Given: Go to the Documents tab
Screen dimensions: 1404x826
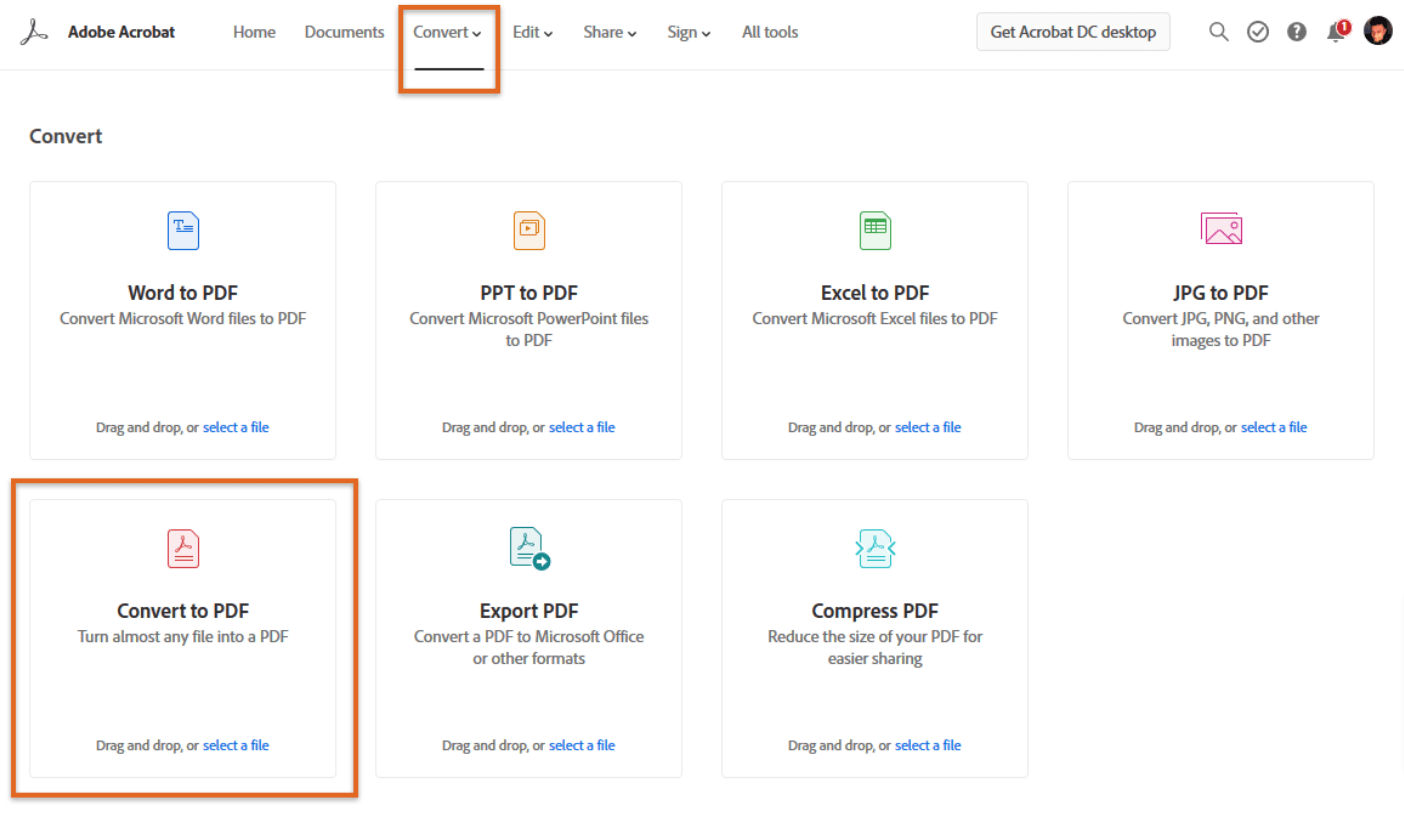Looking at the screenshot, I should coord(344,32).
